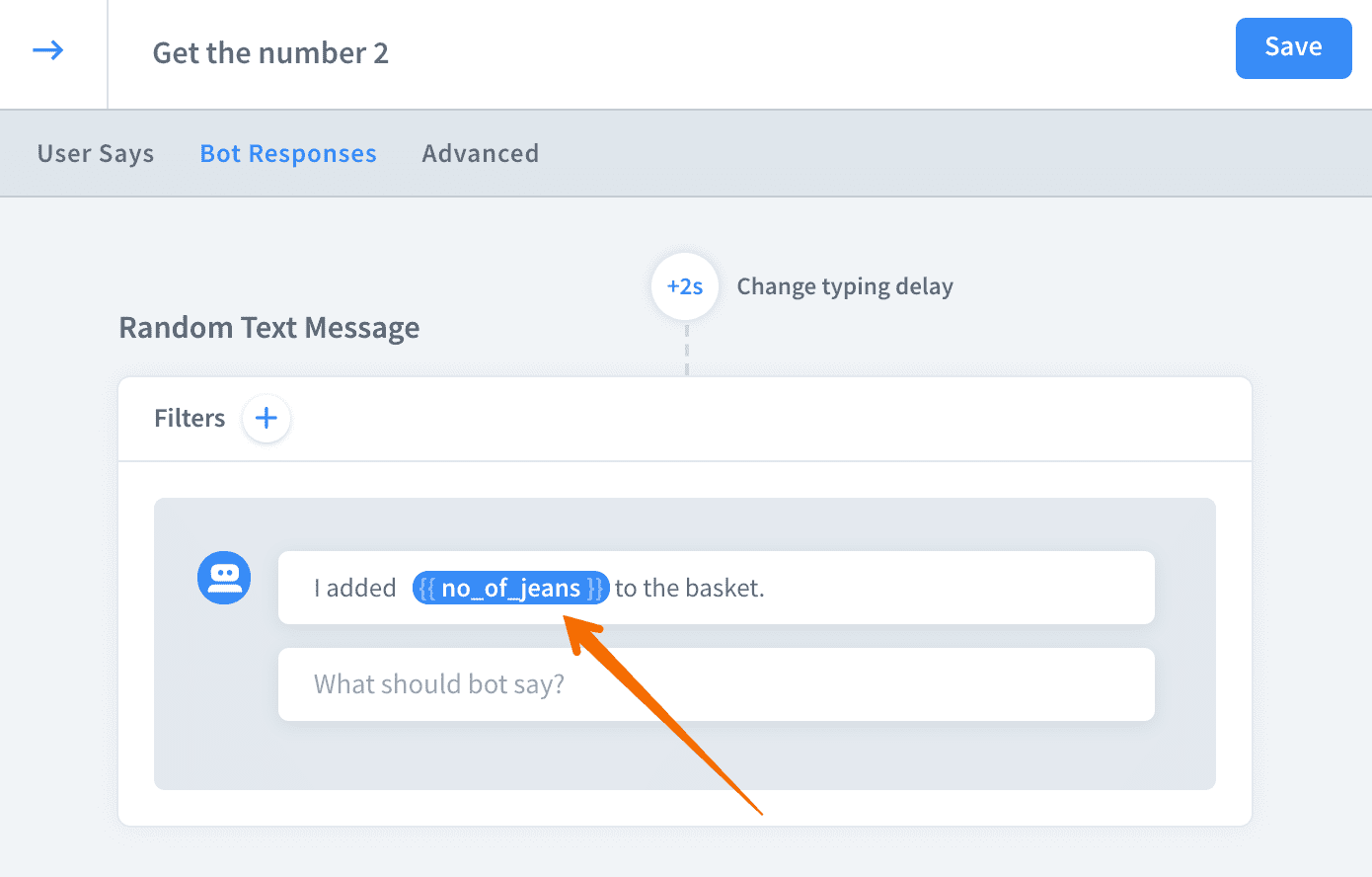This screenshot has height=877, width=1372.
Task: Click the bot avatar icon
Action: [x=224, y=578]
